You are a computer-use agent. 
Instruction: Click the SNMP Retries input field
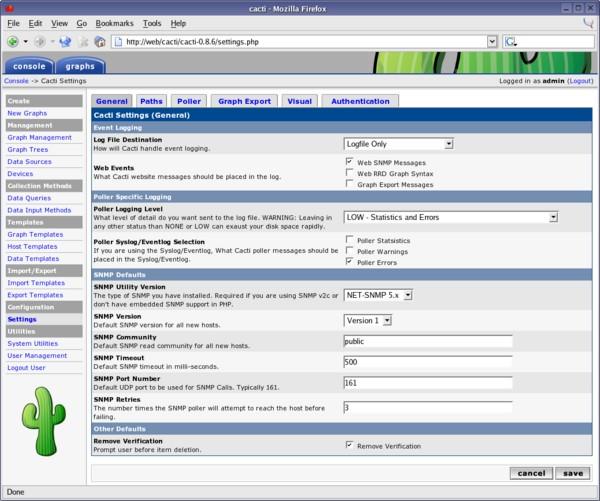(x=428, y=408)
